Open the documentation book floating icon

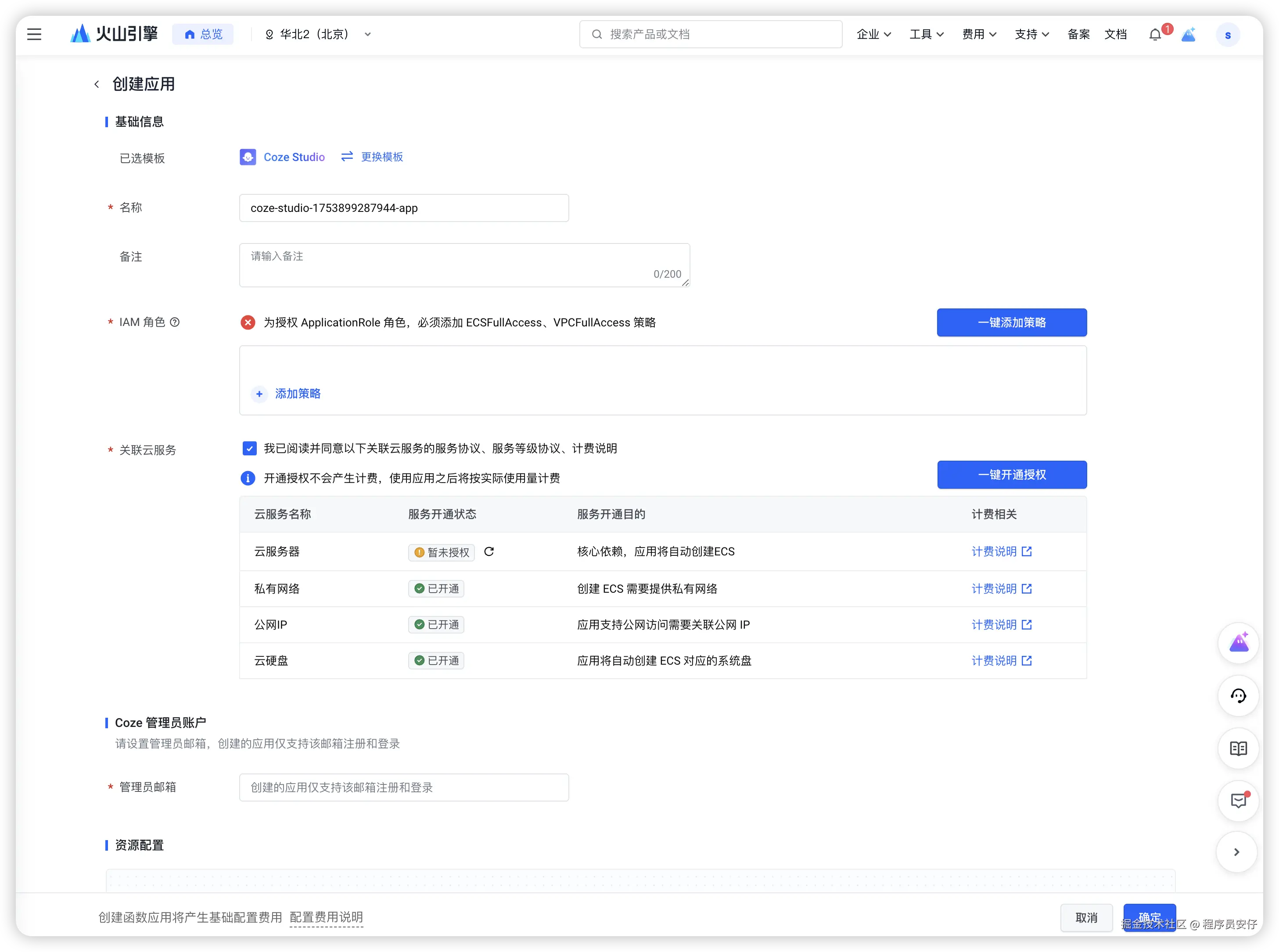1238,748
